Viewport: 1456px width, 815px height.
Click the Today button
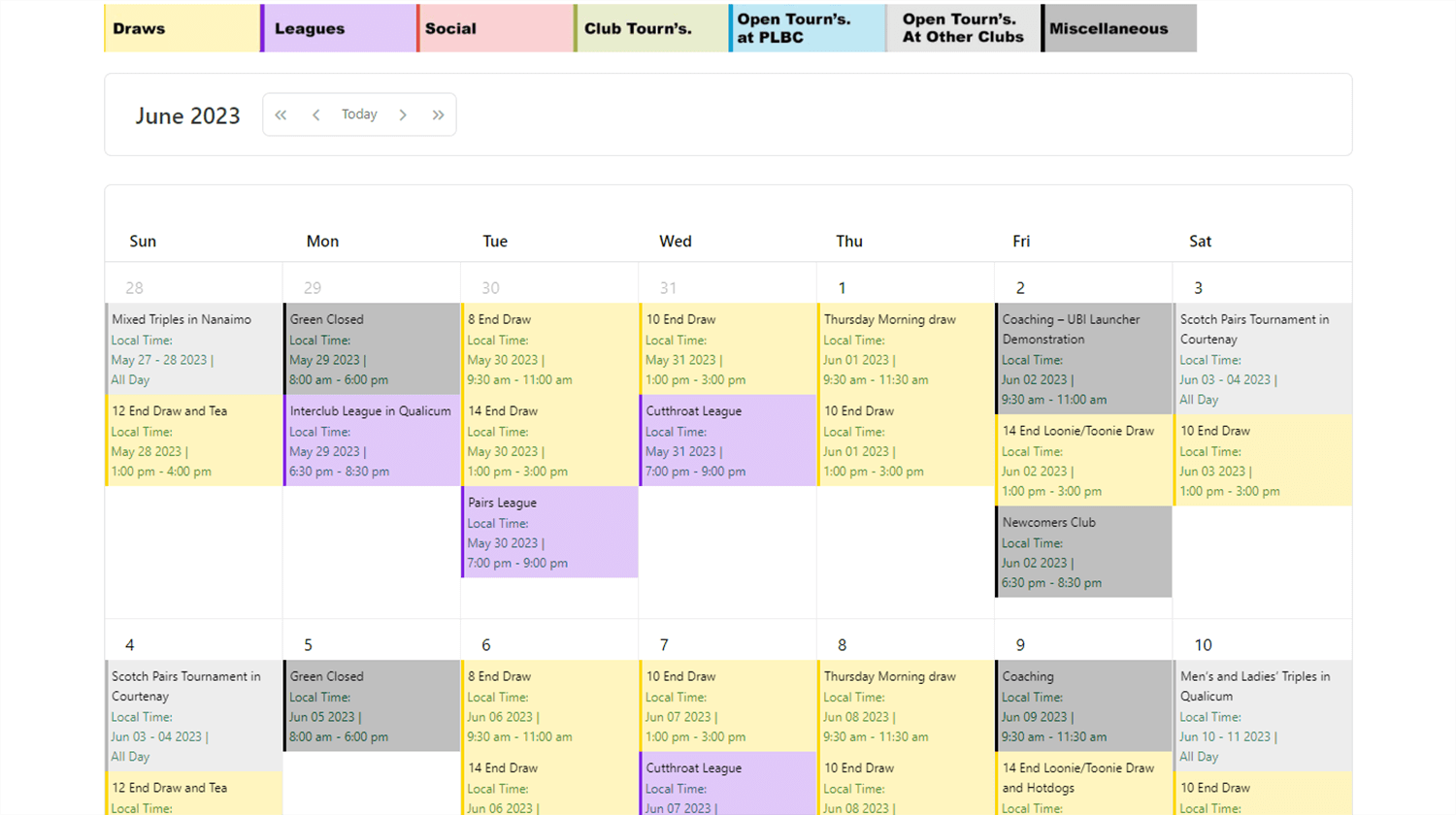[x=359, y=114]
